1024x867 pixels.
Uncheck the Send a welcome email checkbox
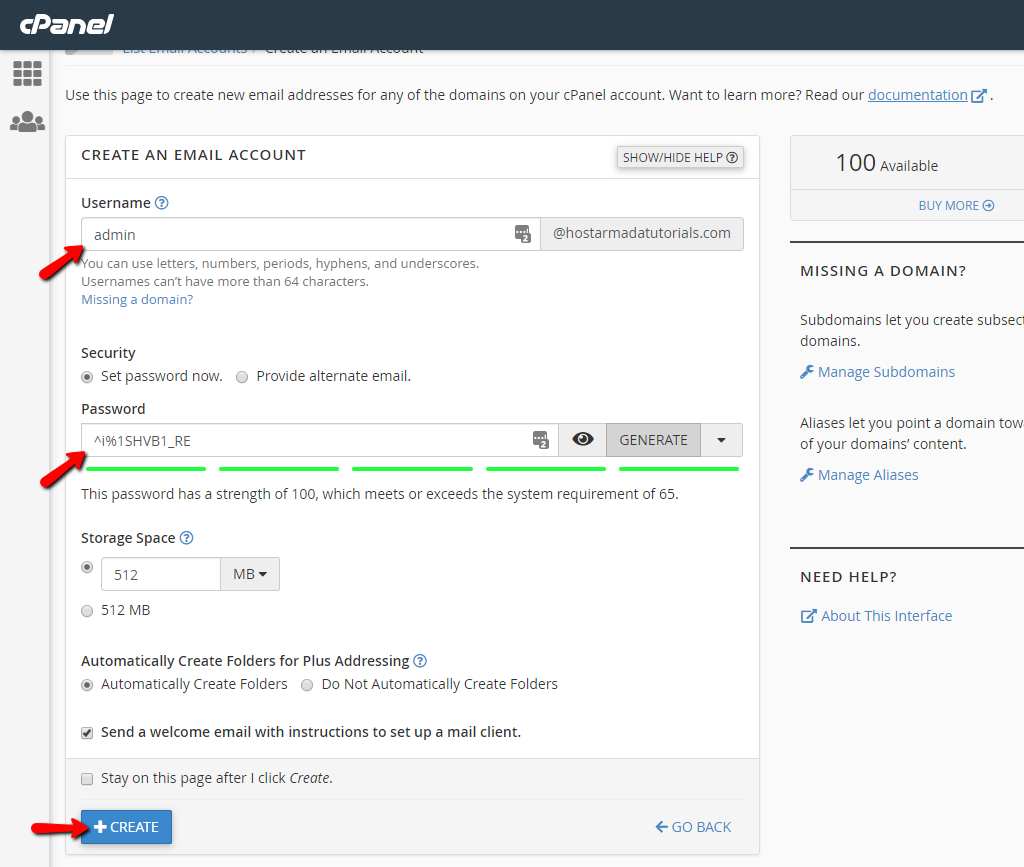tap(88, 733)
